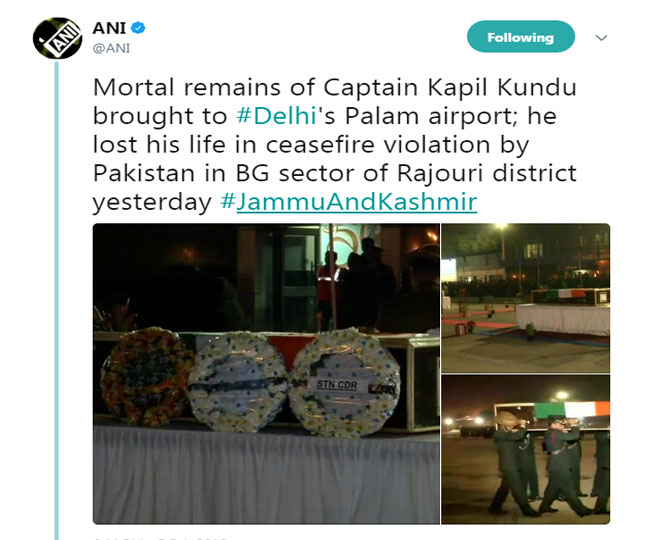Follow the #JammuAndKashmir hashtag link
The height and width of the screenshot is (540, 650).
[349, 202]
